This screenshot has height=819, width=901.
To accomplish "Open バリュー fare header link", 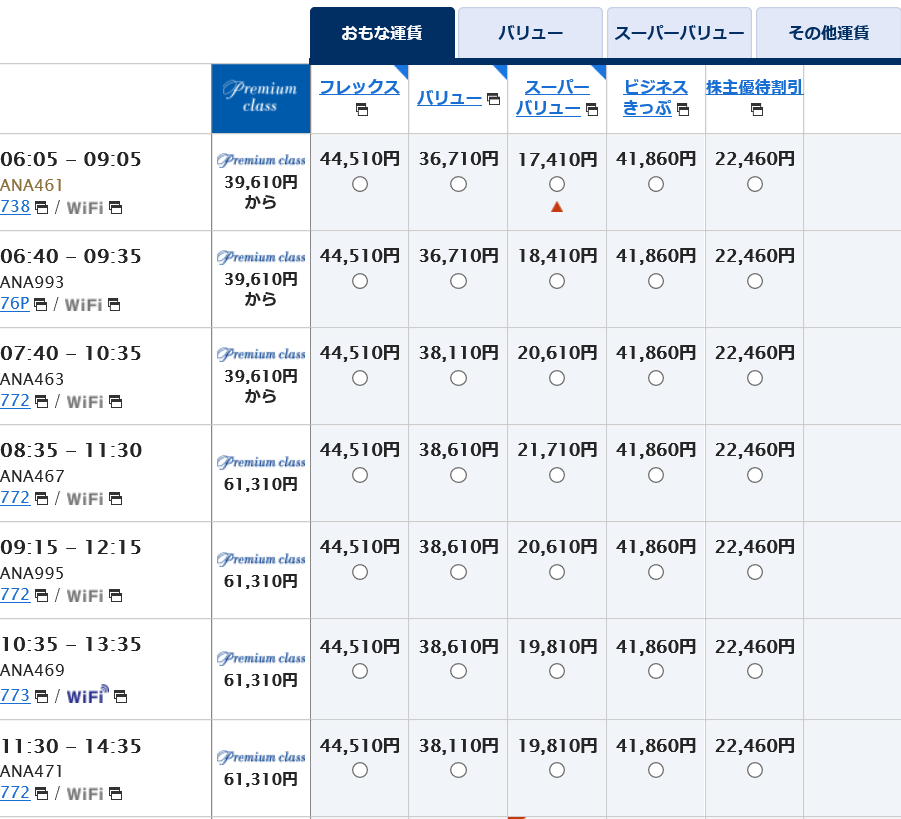I will click(449, 98).
